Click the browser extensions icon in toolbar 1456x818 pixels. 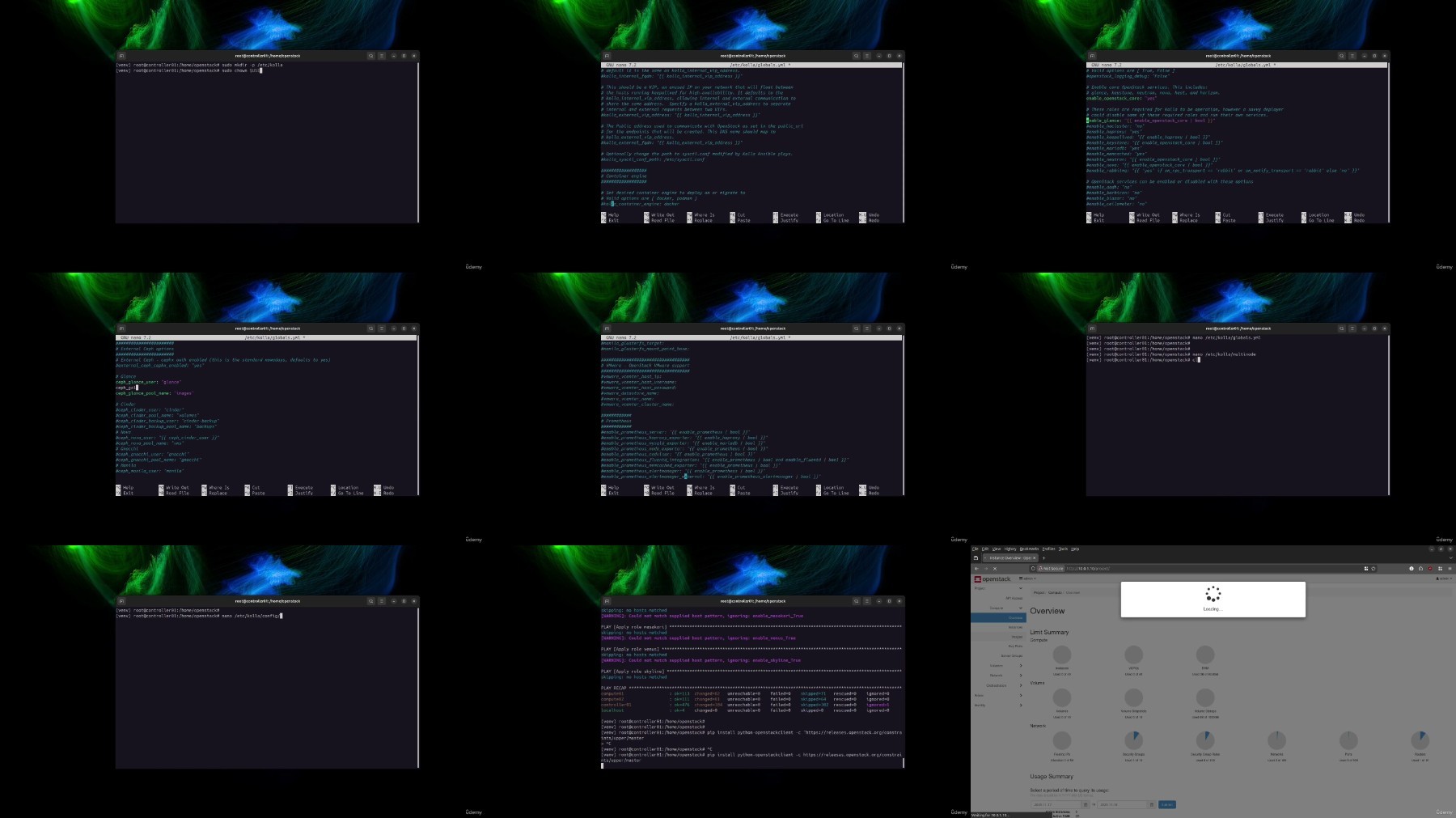click(x=1440, y=569)
